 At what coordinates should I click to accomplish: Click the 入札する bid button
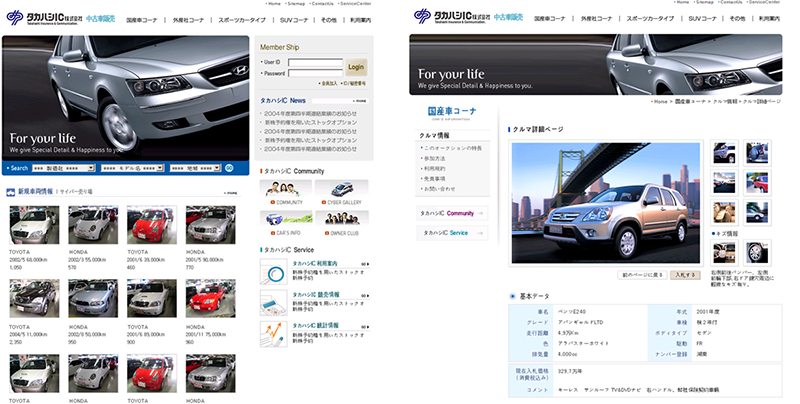tap(685, 275)
